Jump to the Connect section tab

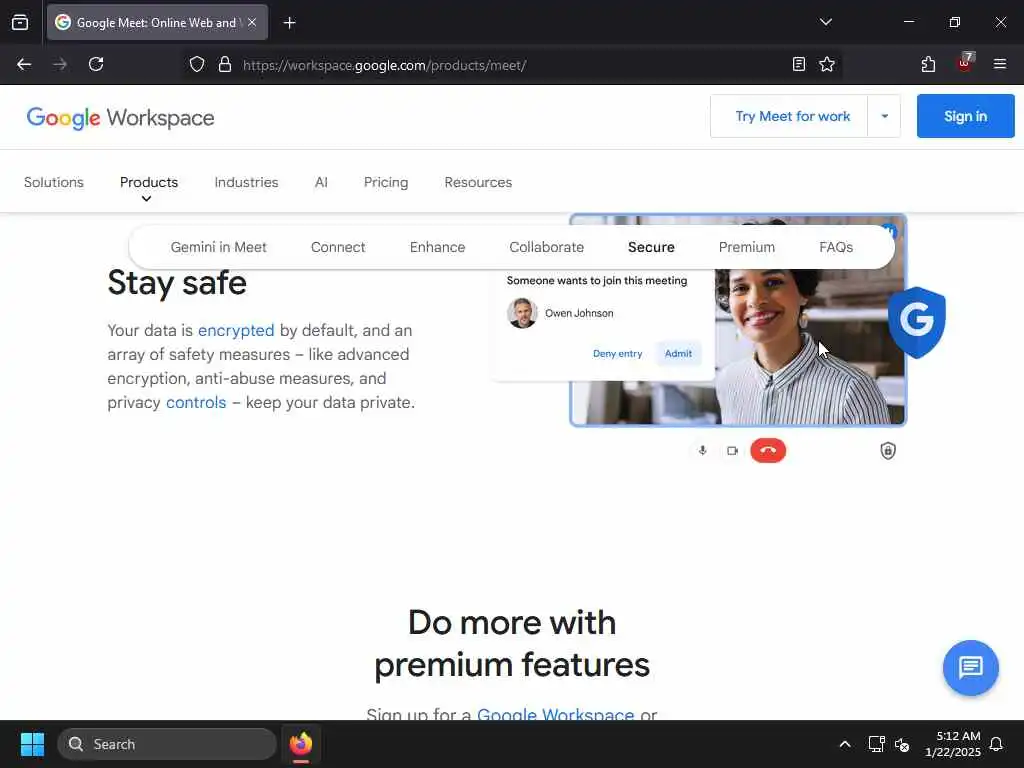(x=338, y=247)
